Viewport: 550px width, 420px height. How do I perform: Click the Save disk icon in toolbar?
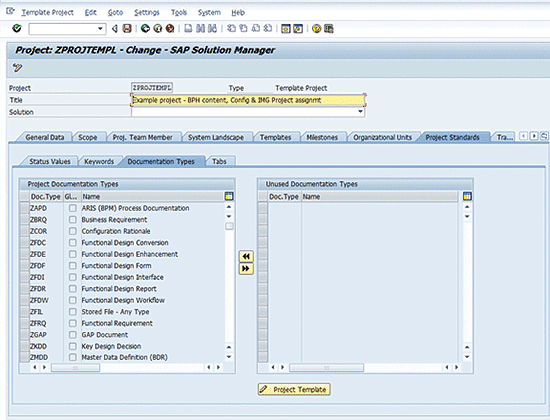tap(127, 28)
